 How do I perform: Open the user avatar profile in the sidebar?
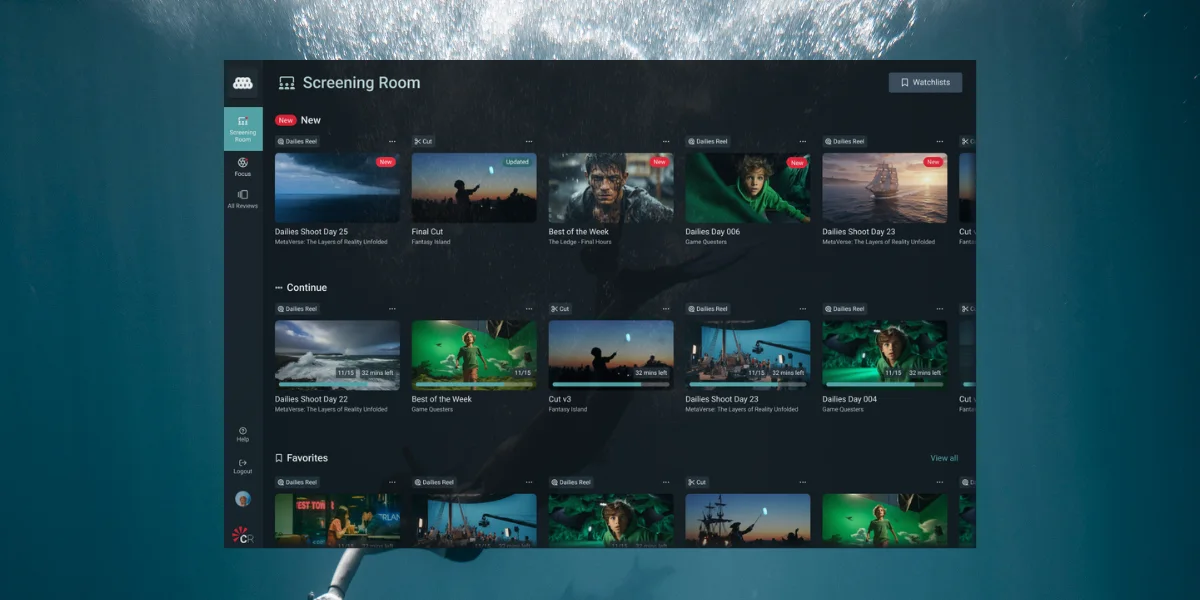(x=243, y=499)
